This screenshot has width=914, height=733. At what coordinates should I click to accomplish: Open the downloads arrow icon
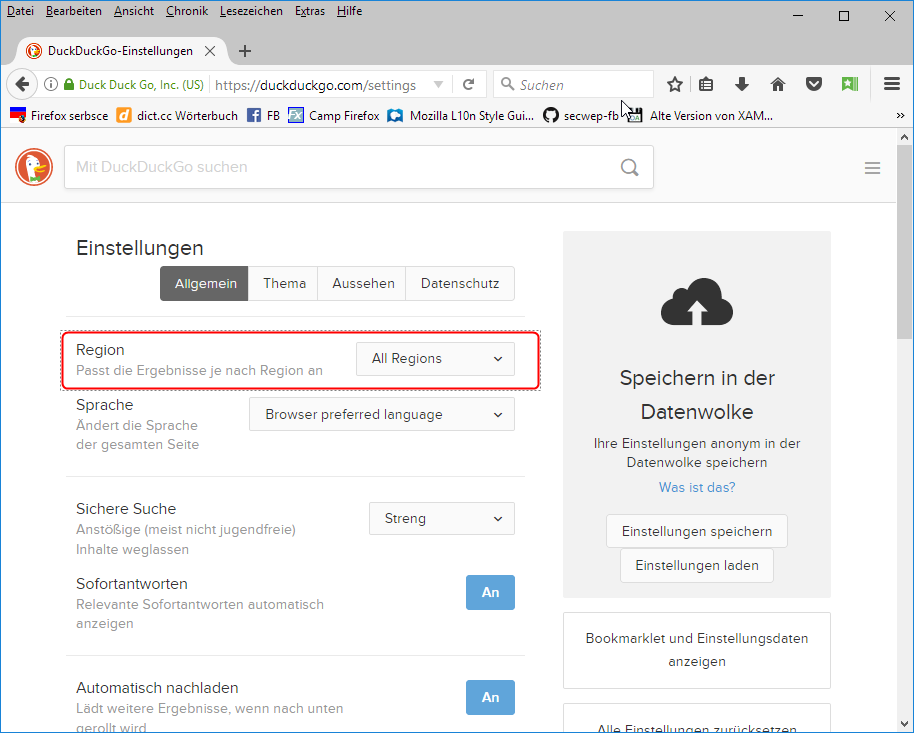[x=741, y=85]
